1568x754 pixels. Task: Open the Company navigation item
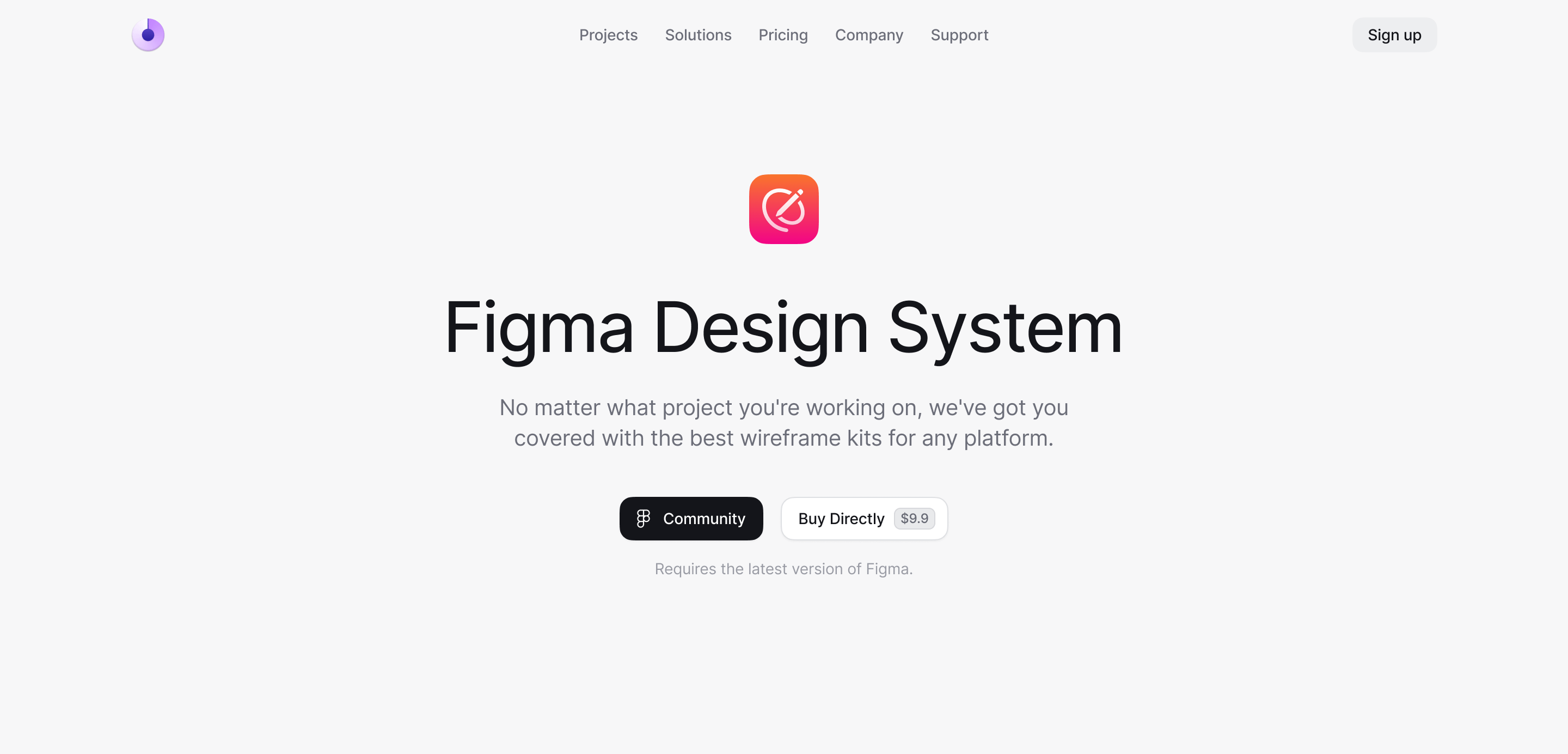pyautogui.click(x=868, y=35)
